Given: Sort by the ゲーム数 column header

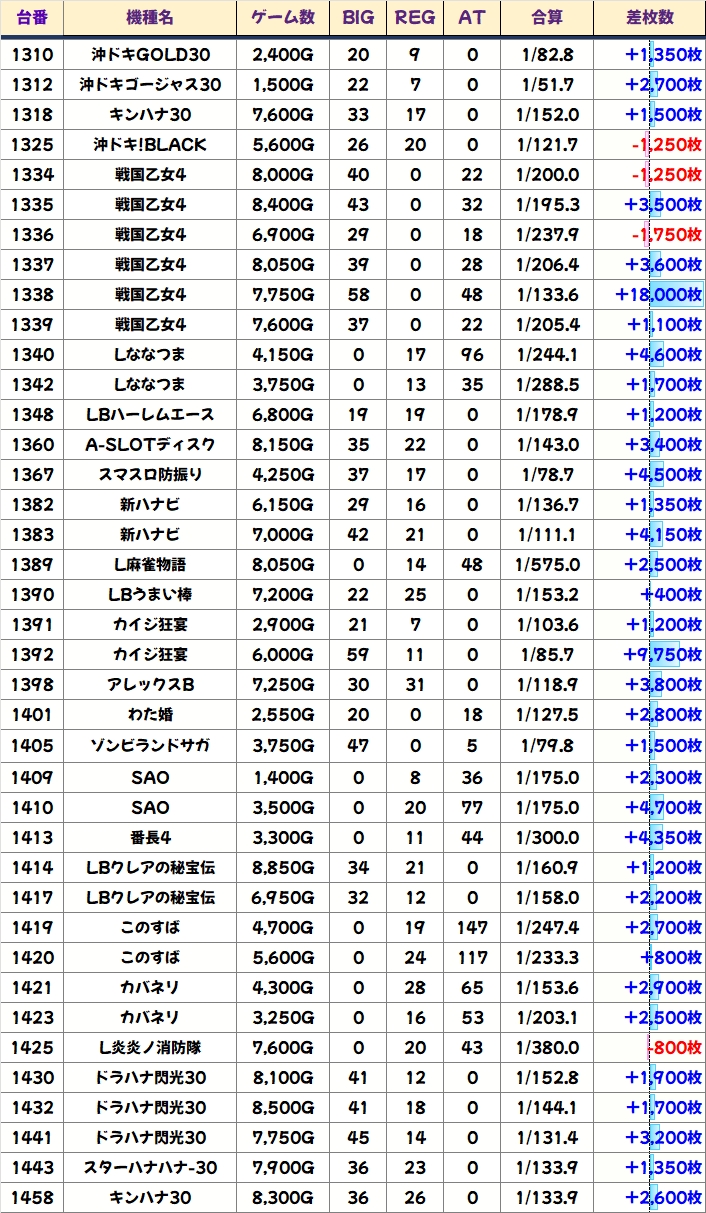Looking at the screenshot, I should click(x=283, y=18).
